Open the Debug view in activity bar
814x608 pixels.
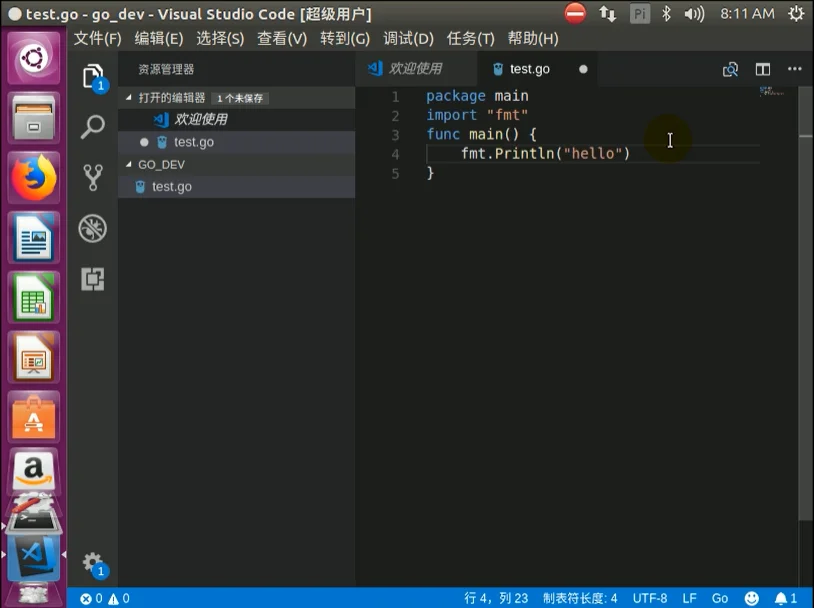pos(93,228)
